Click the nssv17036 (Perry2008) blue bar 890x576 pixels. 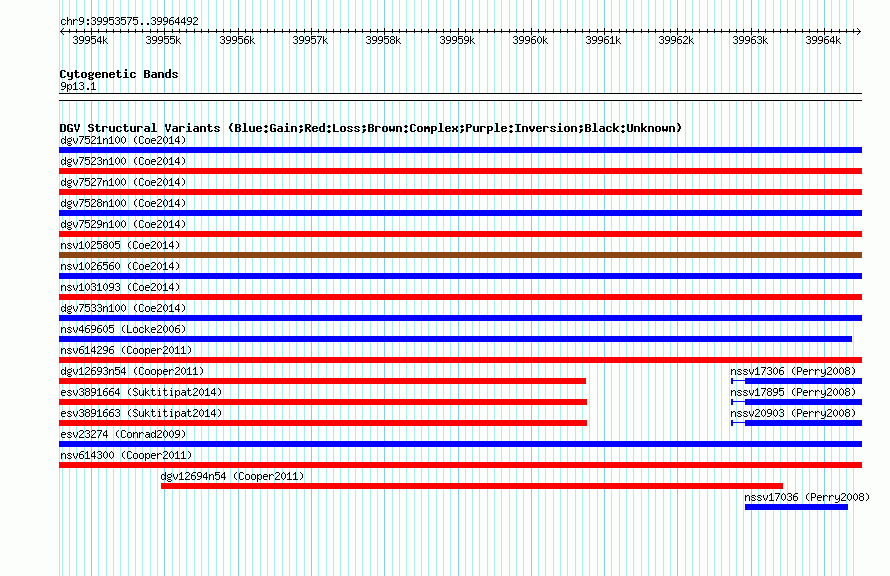tap(796, 507)
